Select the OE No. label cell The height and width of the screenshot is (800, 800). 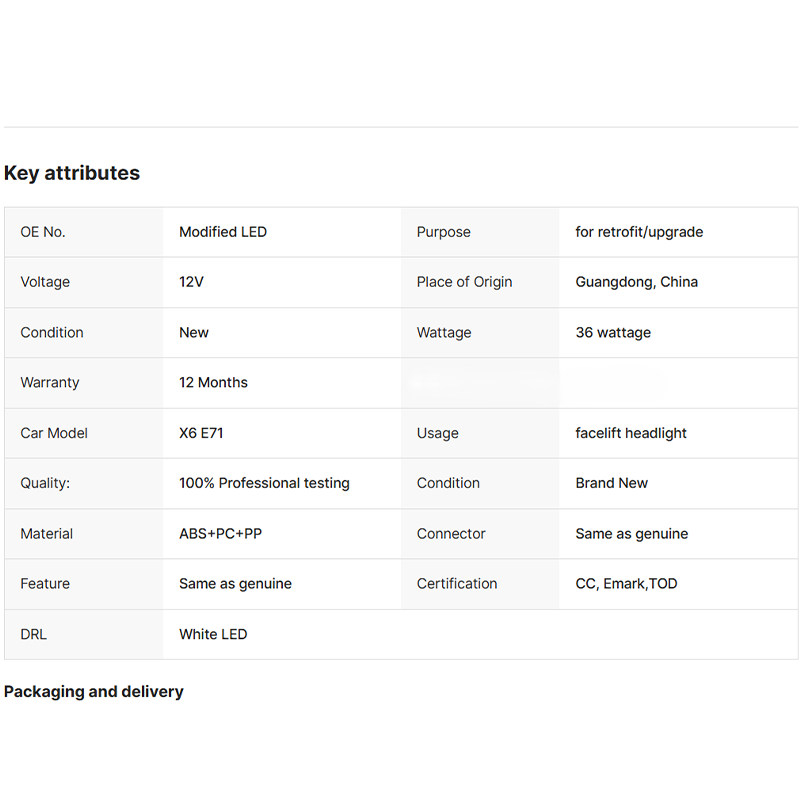pos(84,232)
